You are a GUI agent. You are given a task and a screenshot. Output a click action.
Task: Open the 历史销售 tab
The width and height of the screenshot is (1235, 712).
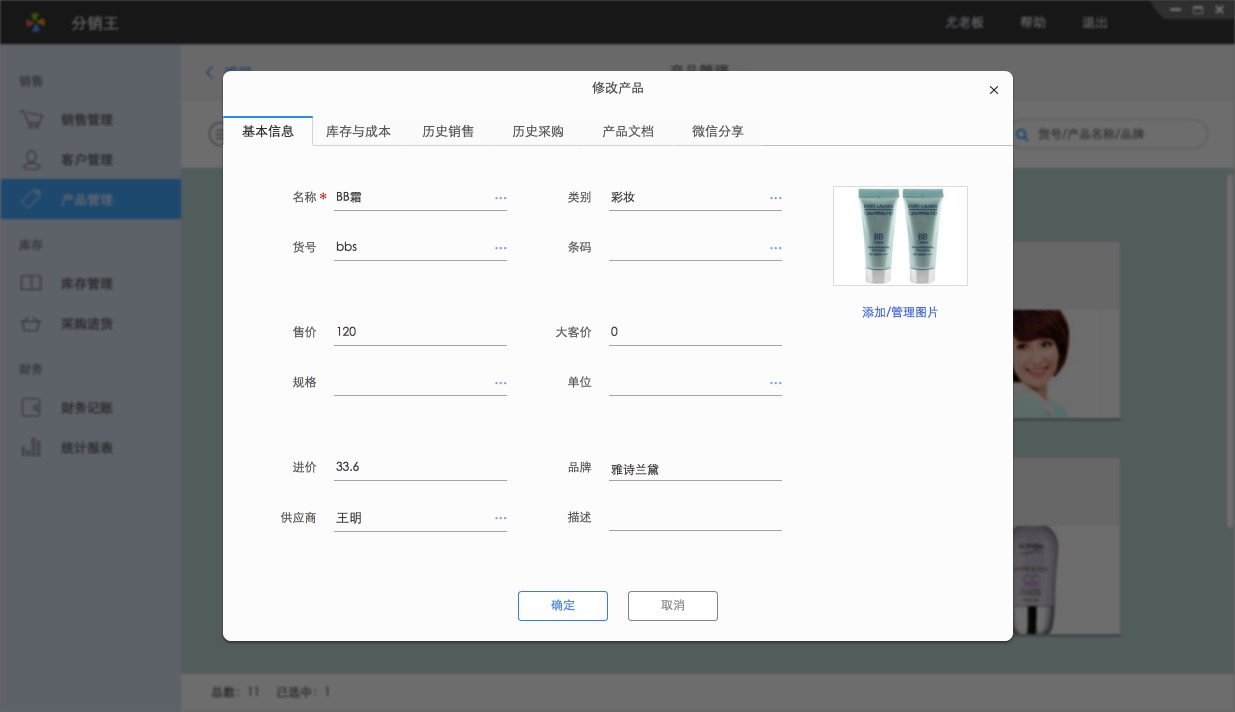click(x=448, y=131)
